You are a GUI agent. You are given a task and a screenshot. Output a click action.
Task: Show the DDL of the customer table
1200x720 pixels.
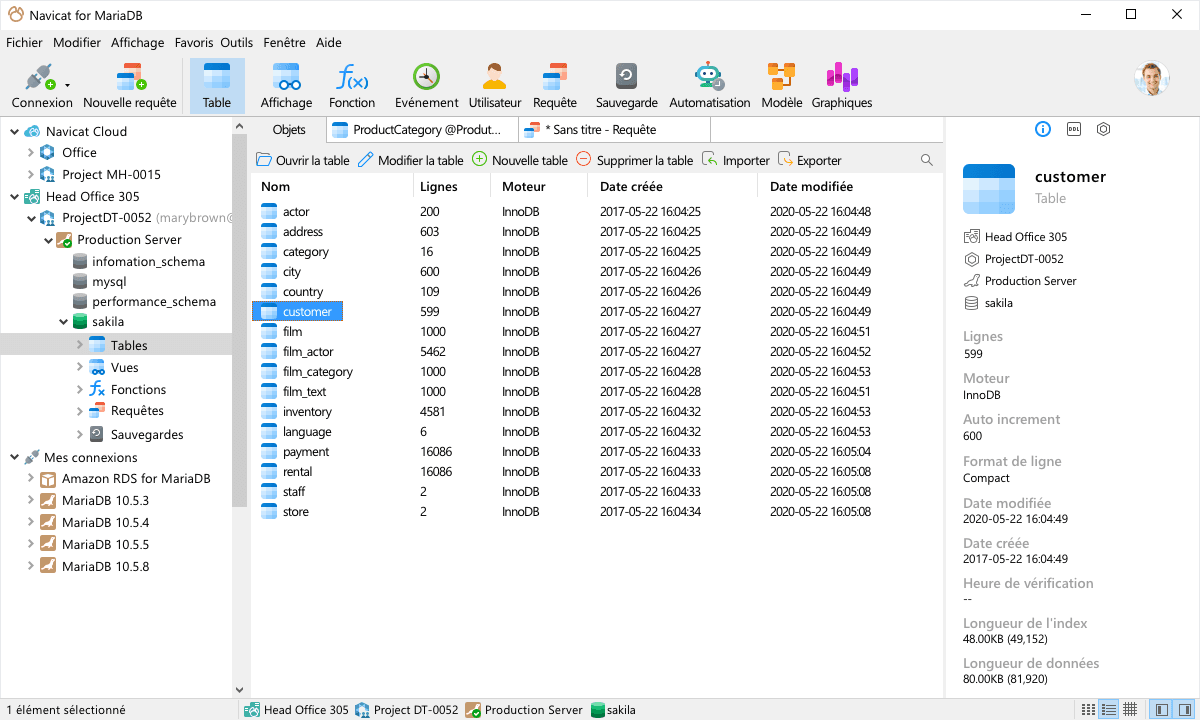(x=1073, y=128)
